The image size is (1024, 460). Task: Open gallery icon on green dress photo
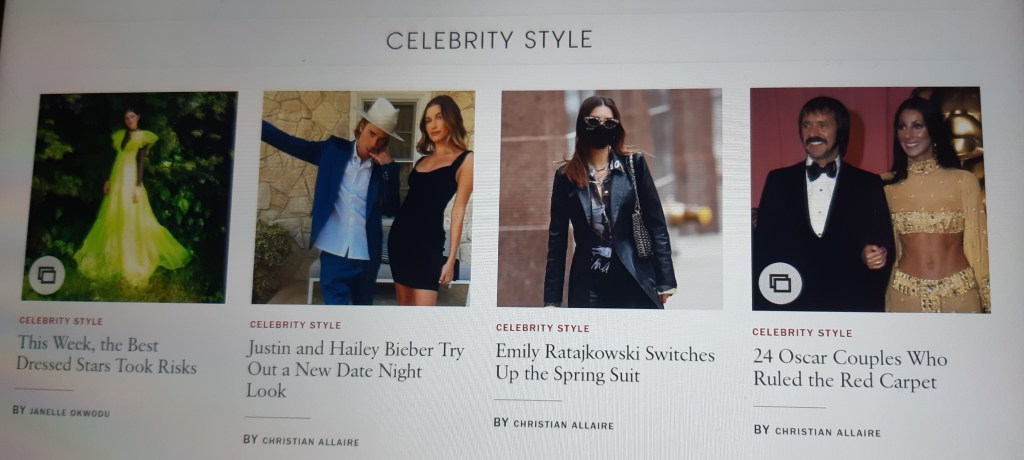[x=47, y=275]
